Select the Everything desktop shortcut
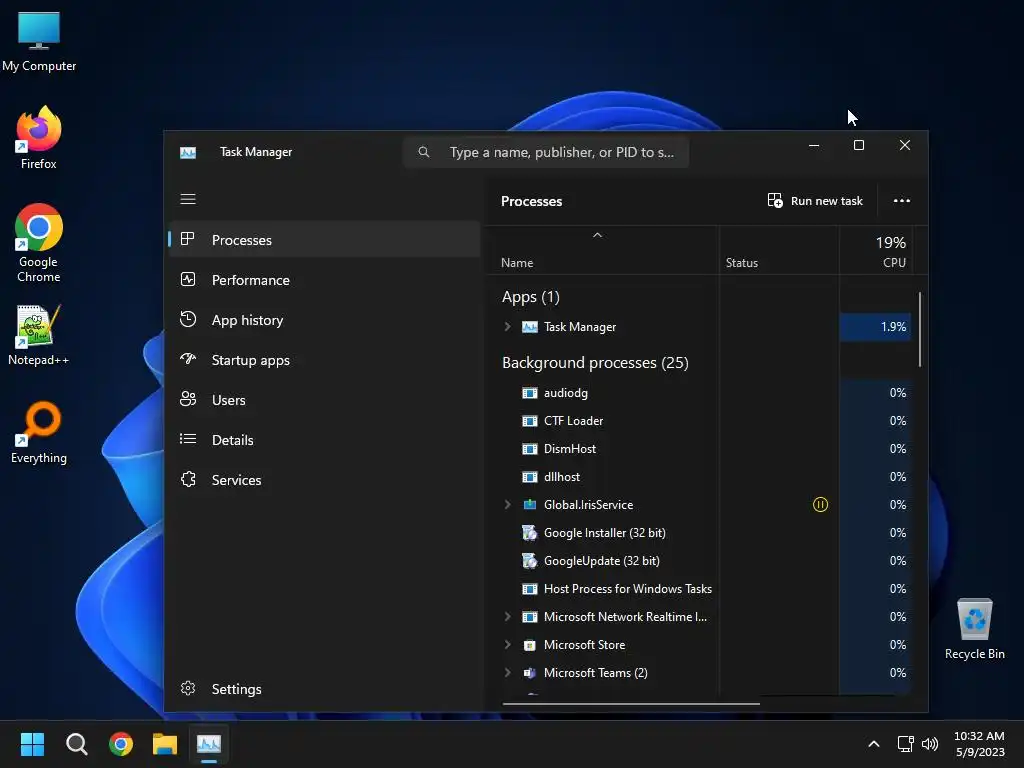The width and height of the screenshot is (1024, 768). pos(39,433)
